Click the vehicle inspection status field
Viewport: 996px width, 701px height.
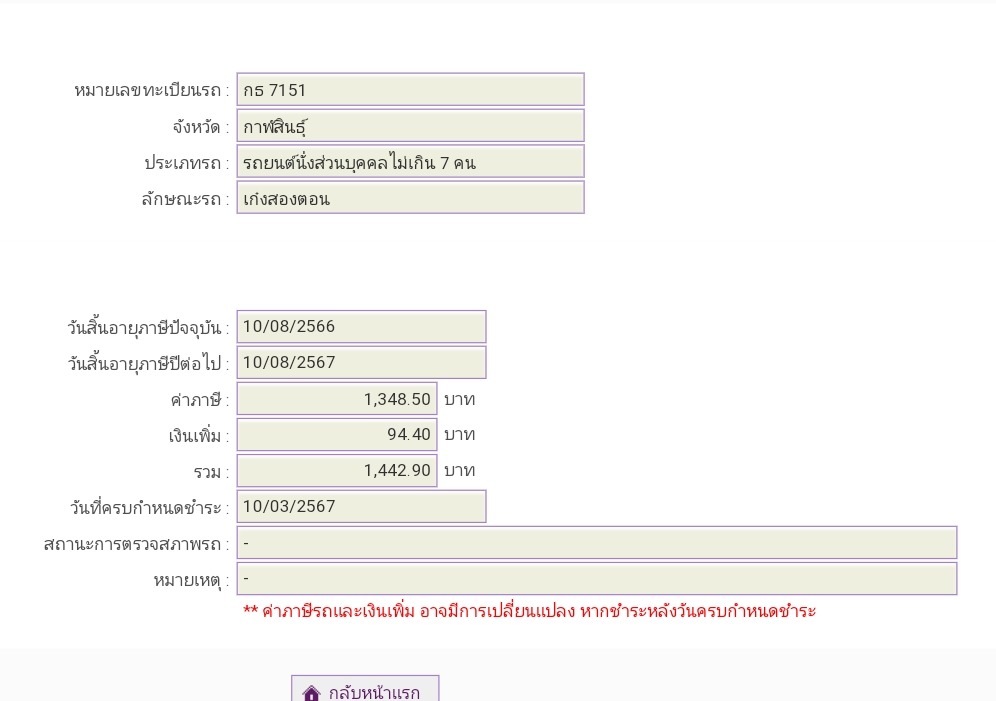coord(596,543)
